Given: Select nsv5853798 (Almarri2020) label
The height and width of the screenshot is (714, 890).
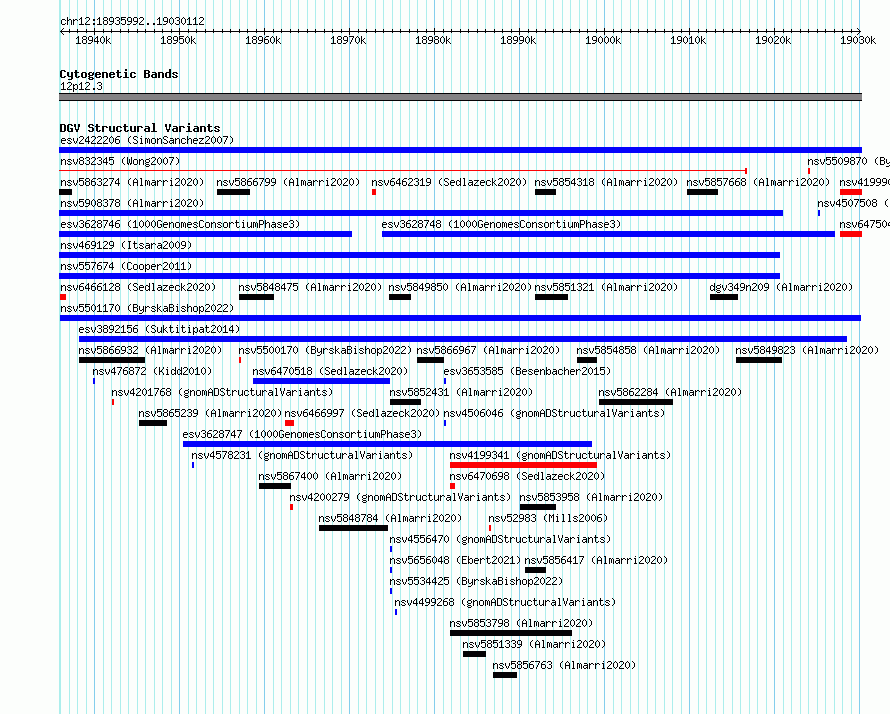Looking at the screenshot, I should pos(522,623).
